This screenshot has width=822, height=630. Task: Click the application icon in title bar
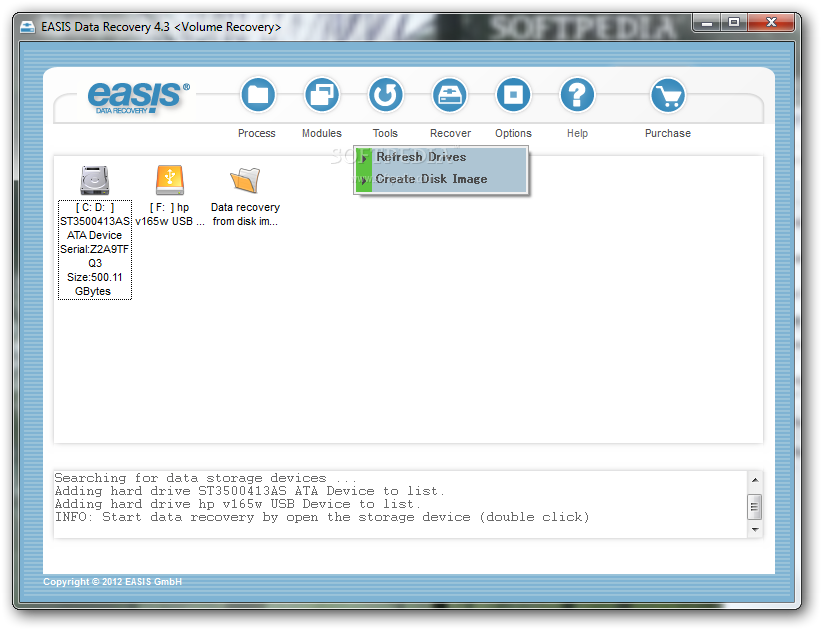tap(27, 27)
